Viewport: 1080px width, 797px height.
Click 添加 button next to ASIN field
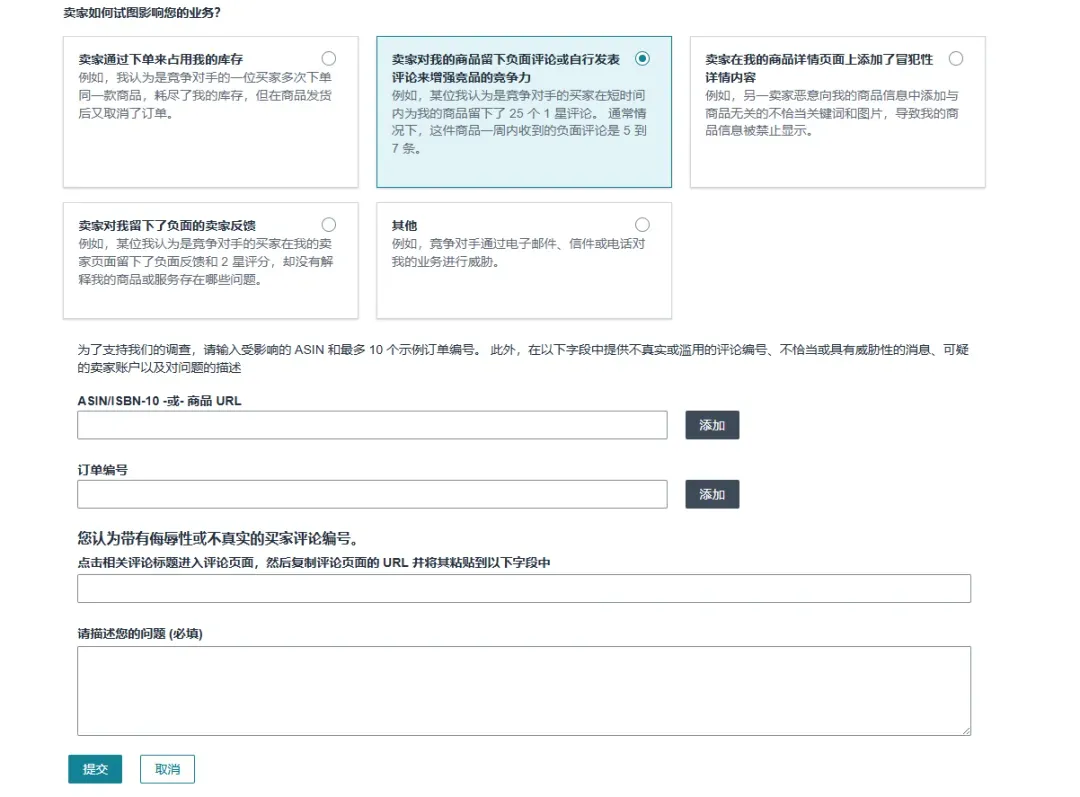[712, 425]
